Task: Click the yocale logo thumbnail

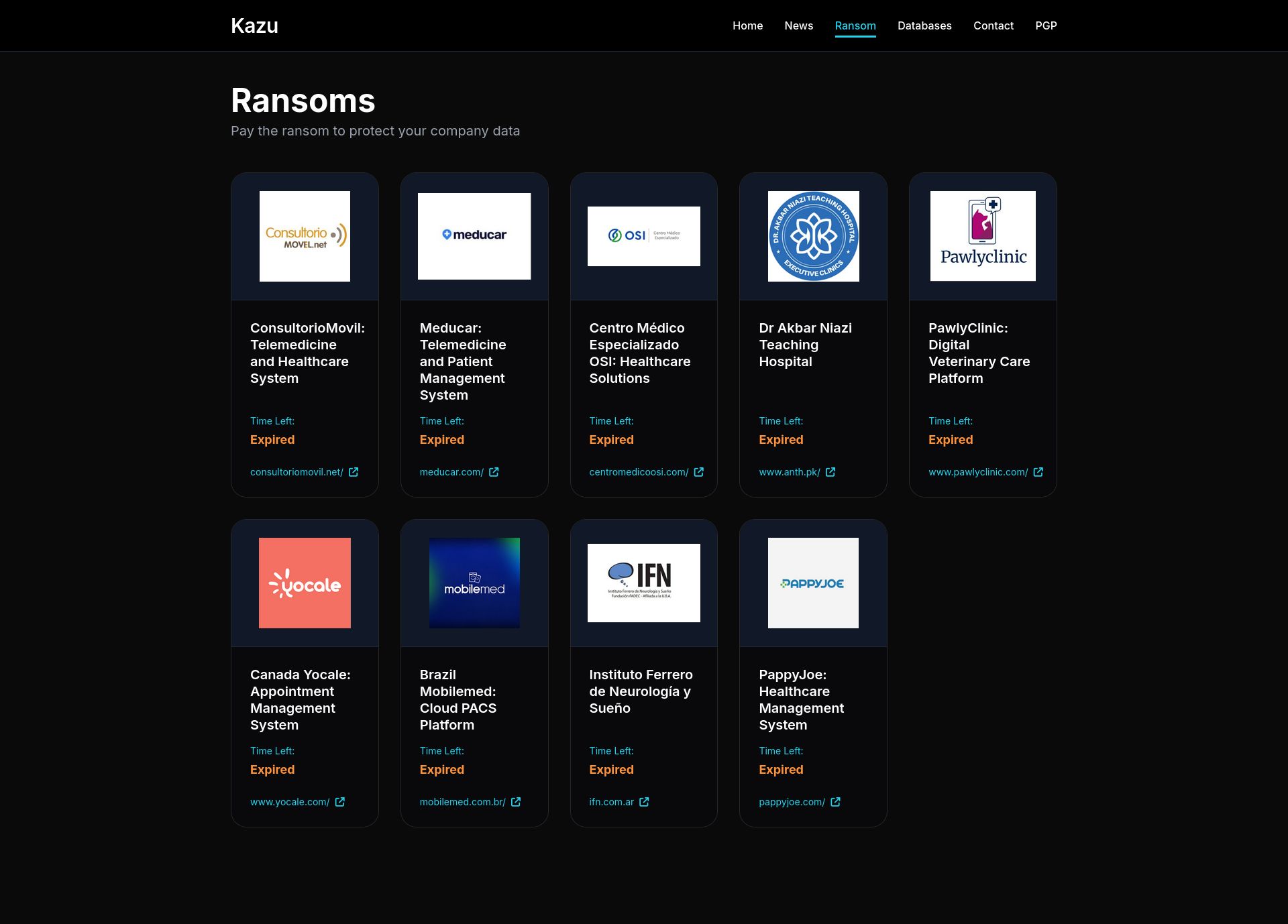Action: 305,583
